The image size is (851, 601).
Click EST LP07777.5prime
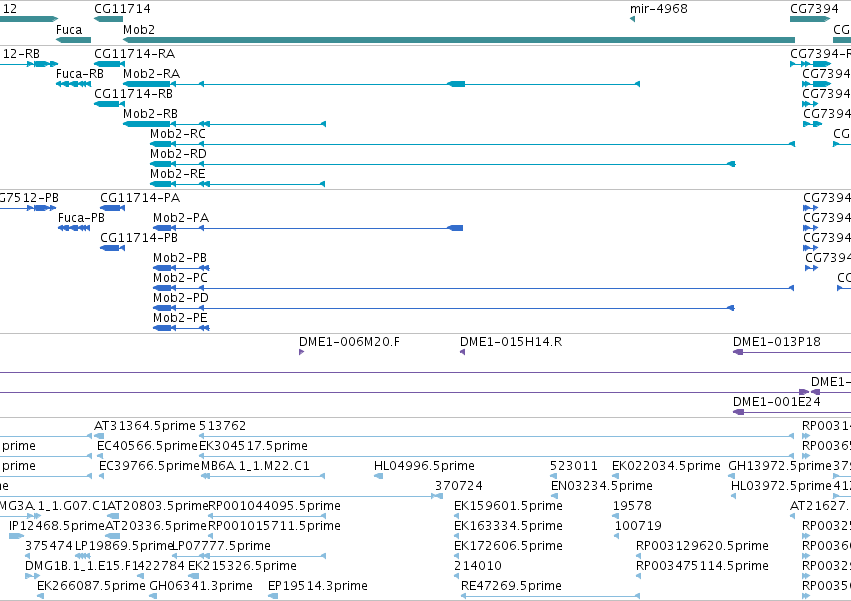249,556
